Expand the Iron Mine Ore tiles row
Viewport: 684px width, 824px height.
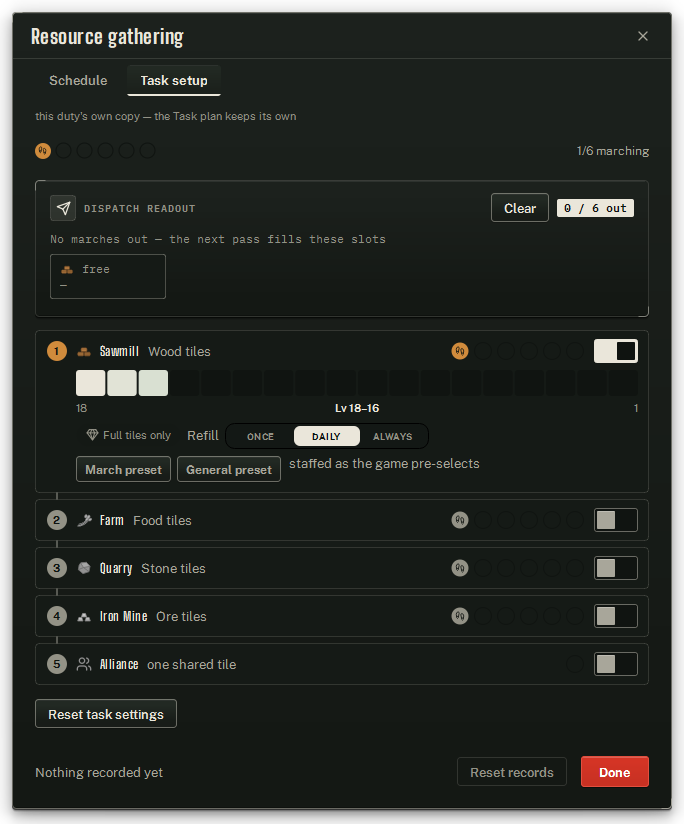(341, 616)
